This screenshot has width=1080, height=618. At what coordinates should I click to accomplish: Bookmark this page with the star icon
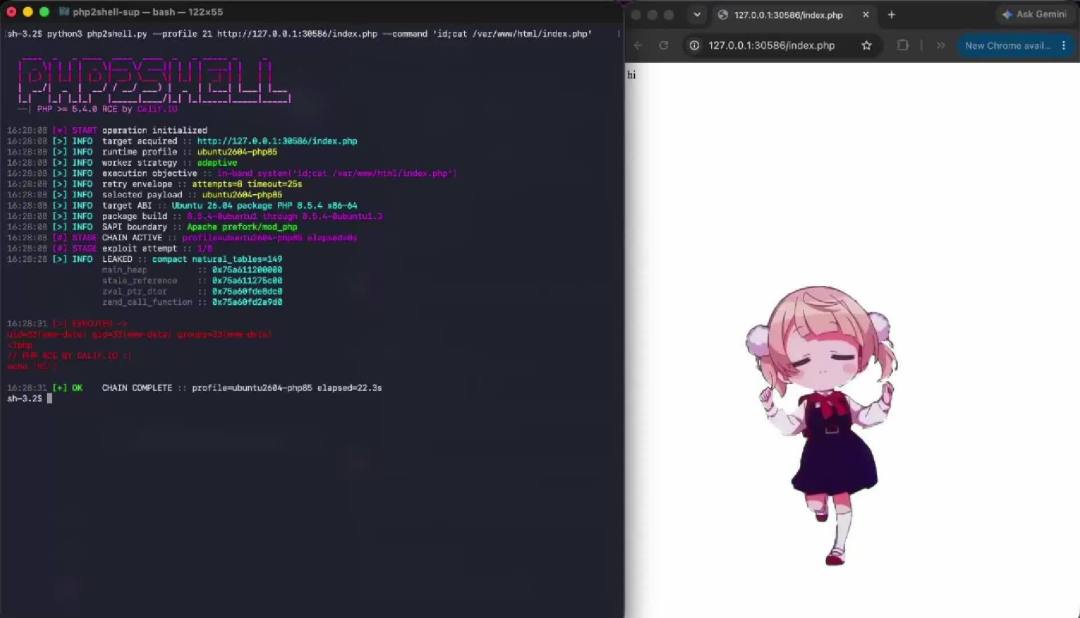coord(866,45)
